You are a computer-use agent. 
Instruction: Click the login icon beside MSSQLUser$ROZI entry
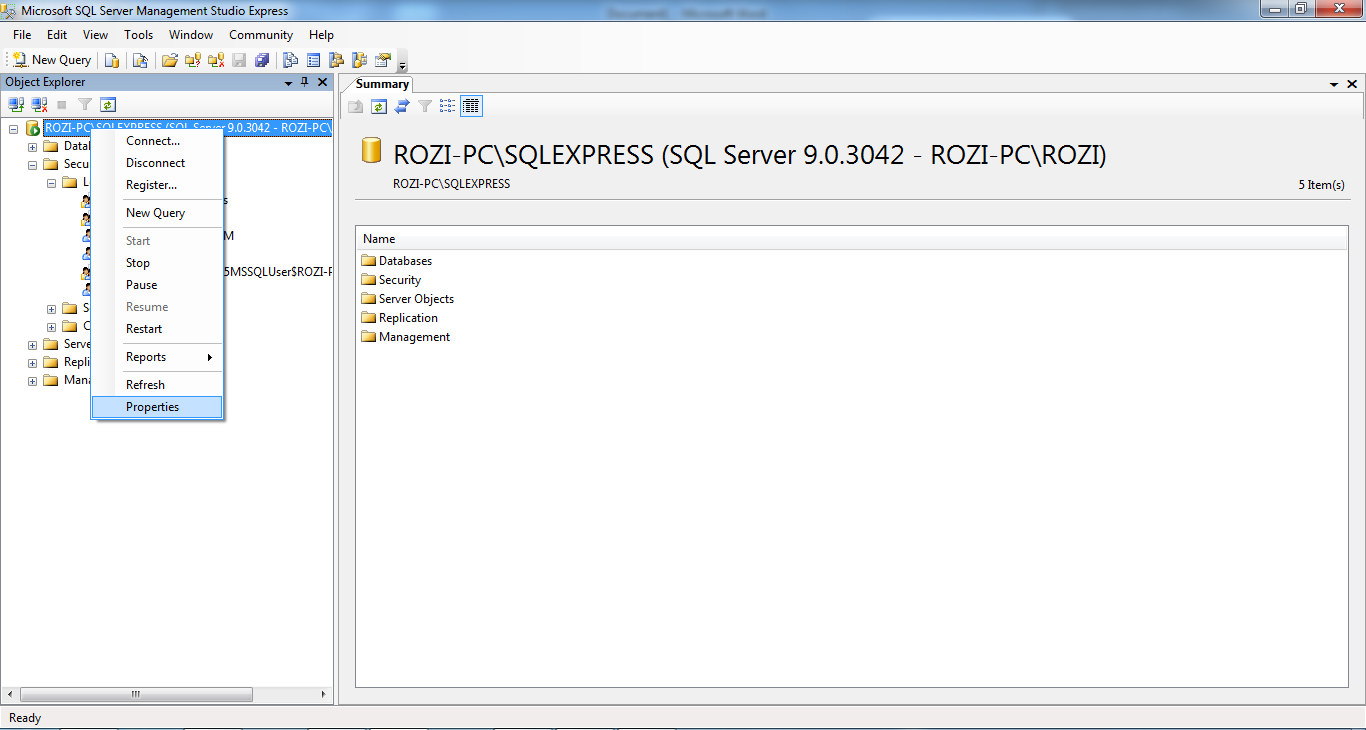87,272
